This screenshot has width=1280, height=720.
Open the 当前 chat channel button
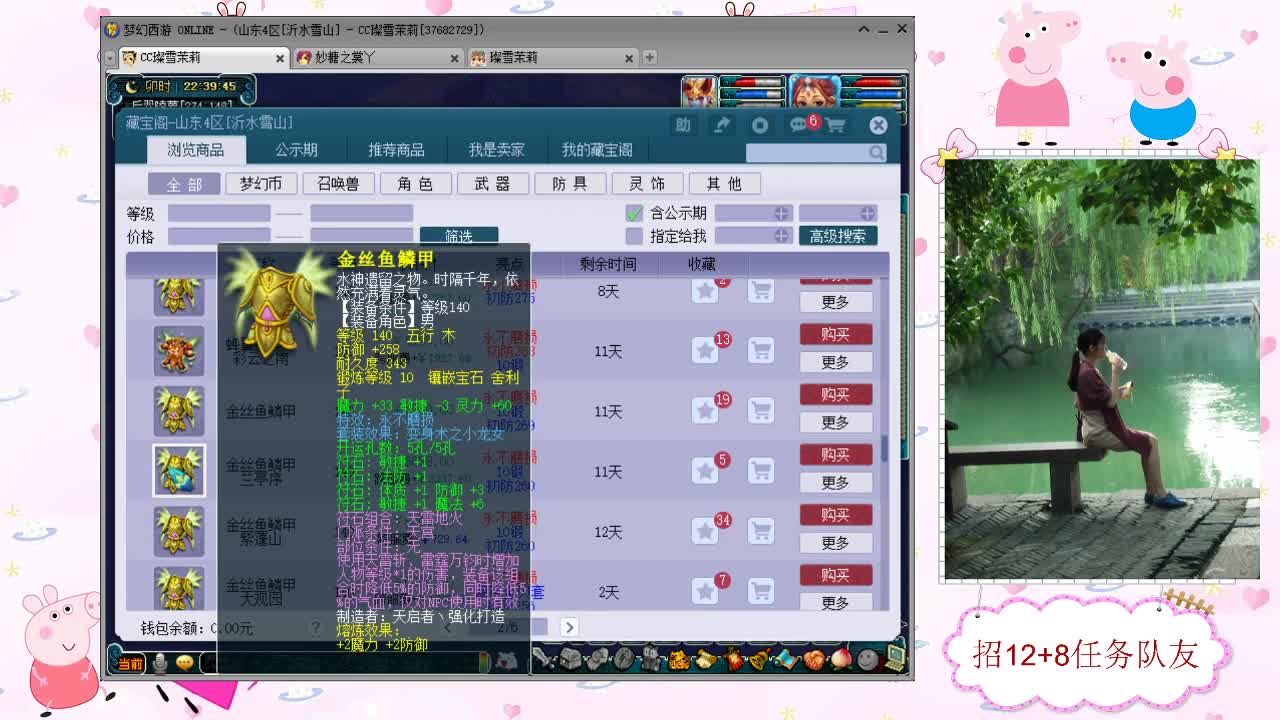130,662
